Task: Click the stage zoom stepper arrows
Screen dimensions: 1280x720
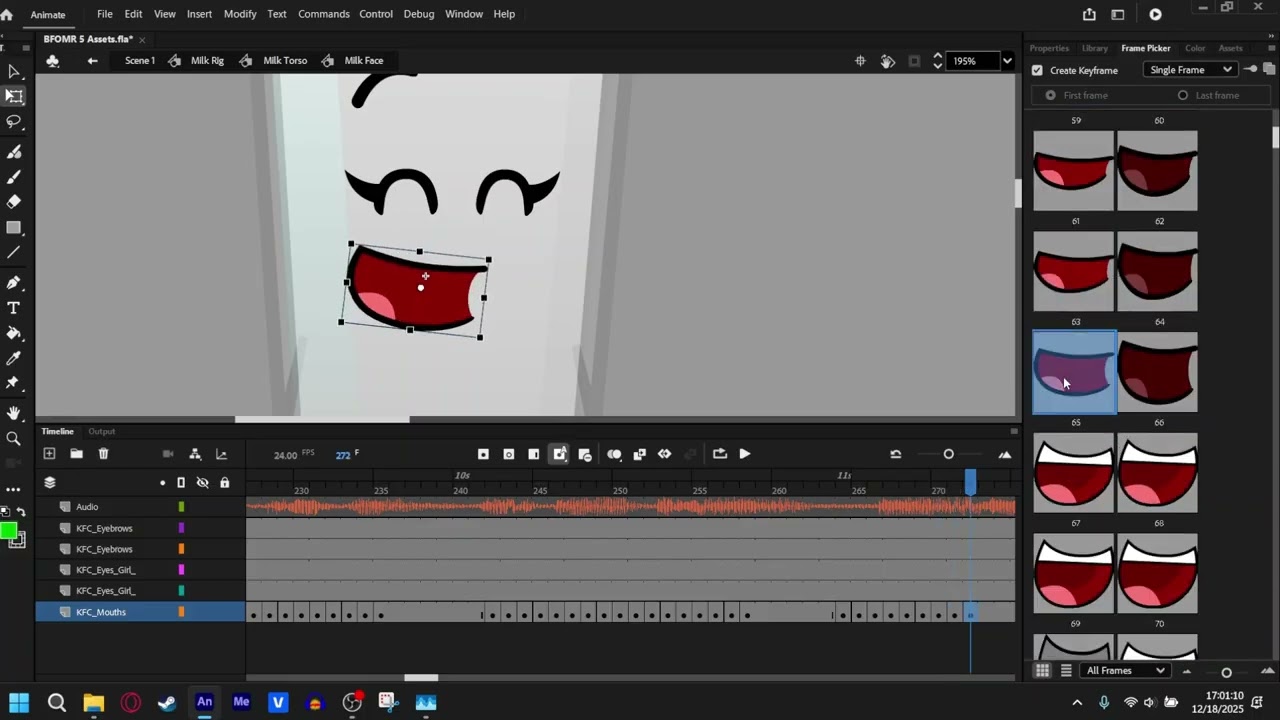Action: point(937,61)
